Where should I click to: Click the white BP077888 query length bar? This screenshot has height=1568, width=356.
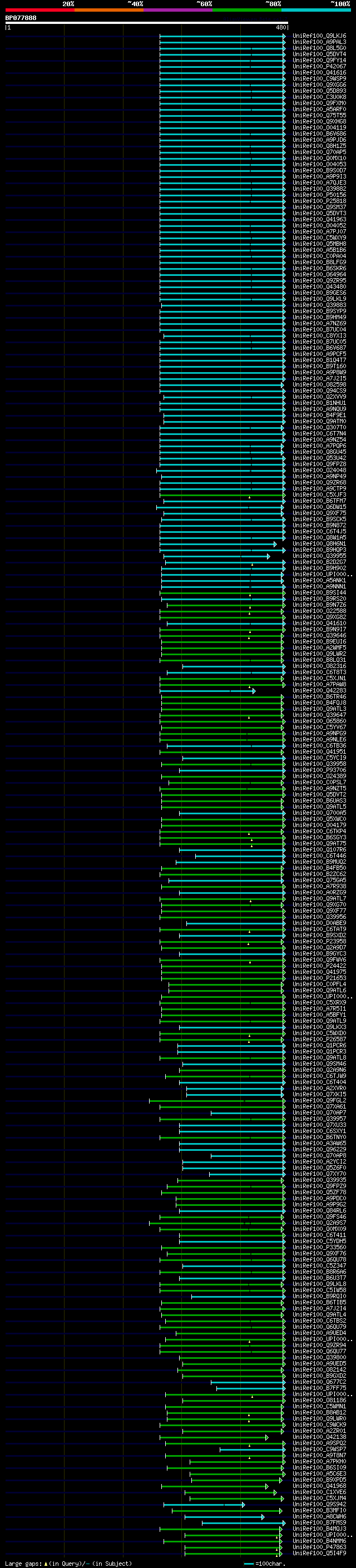pos(147,22)
